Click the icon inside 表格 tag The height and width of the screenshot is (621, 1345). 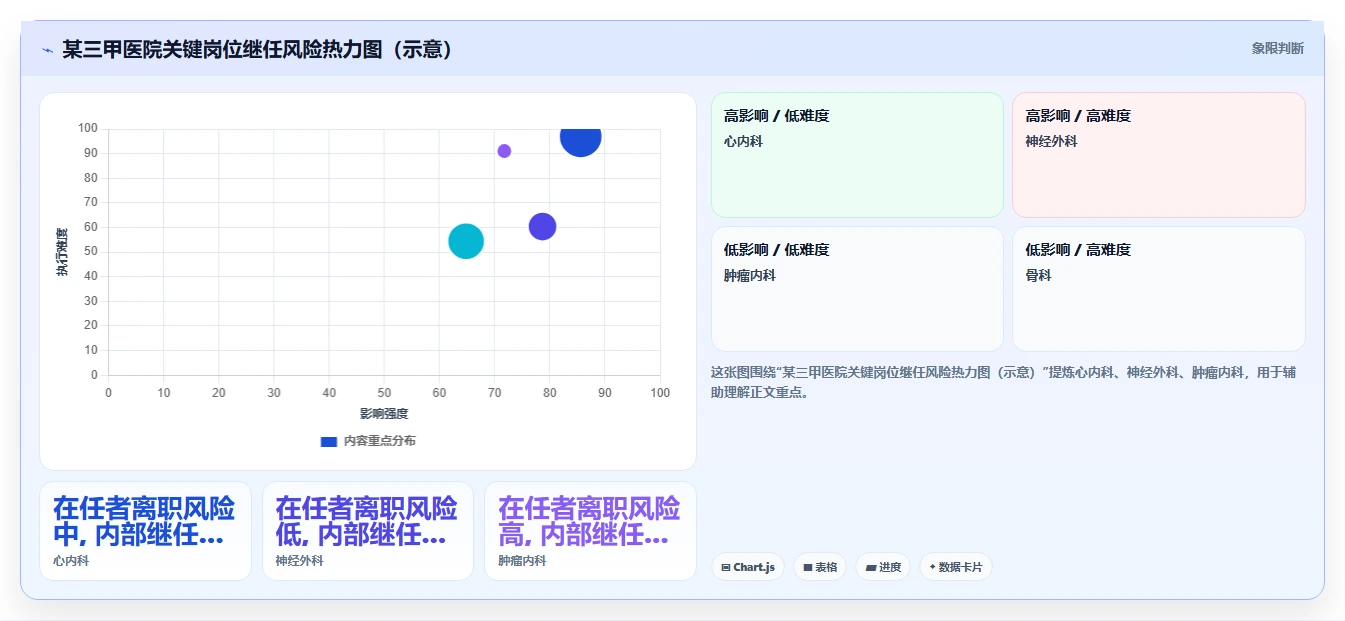pyautogui.click(x=808, y=568)
